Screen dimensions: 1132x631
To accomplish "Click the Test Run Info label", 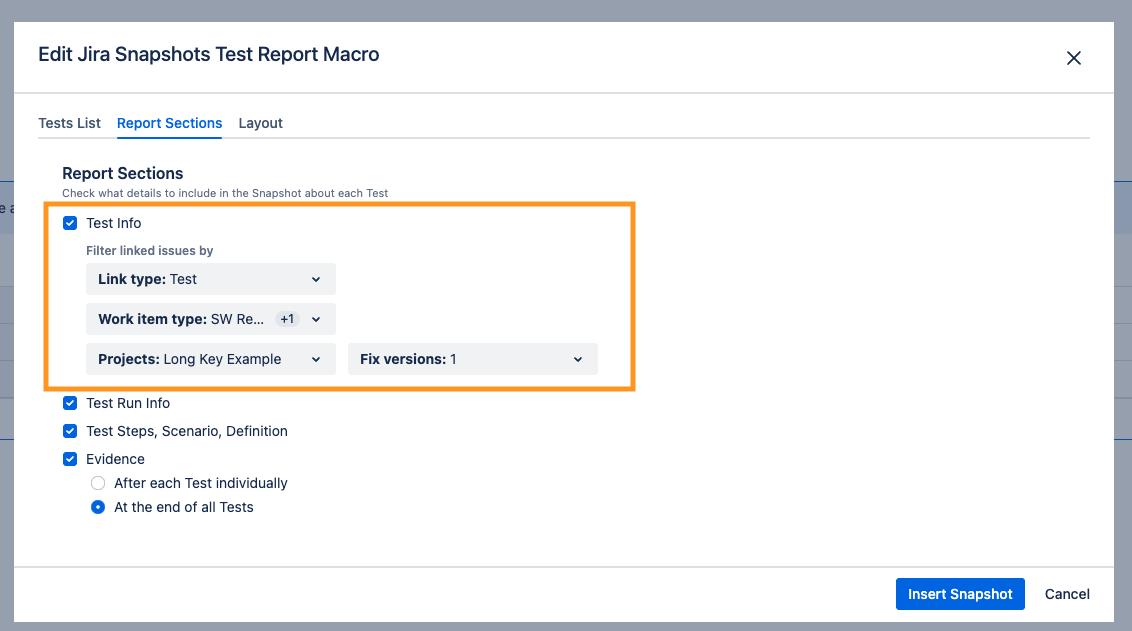I will [x=128, y=403].
